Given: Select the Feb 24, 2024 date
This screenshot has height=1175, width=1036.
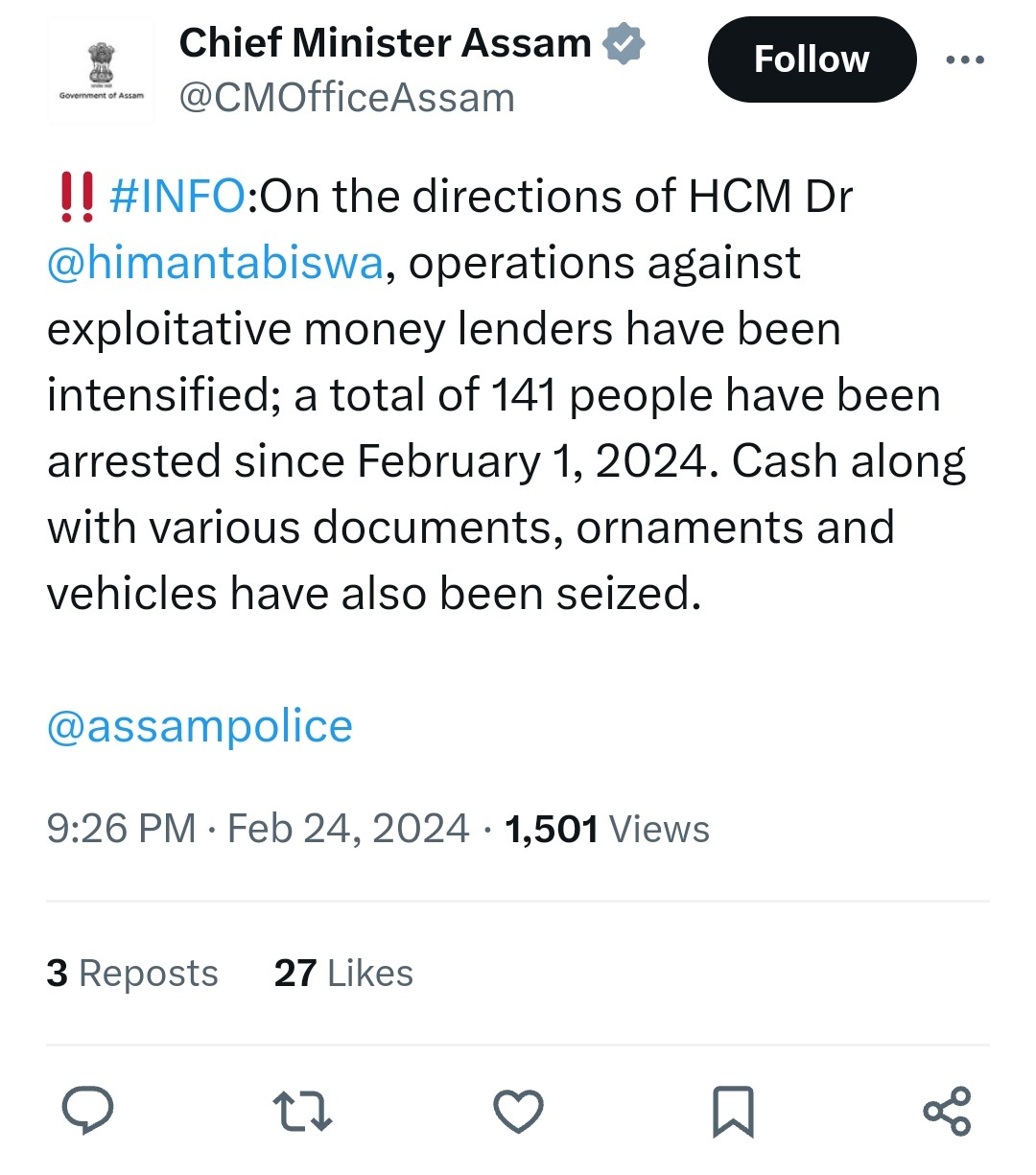Looking at the screenshot, I should (x=348, y=829).
